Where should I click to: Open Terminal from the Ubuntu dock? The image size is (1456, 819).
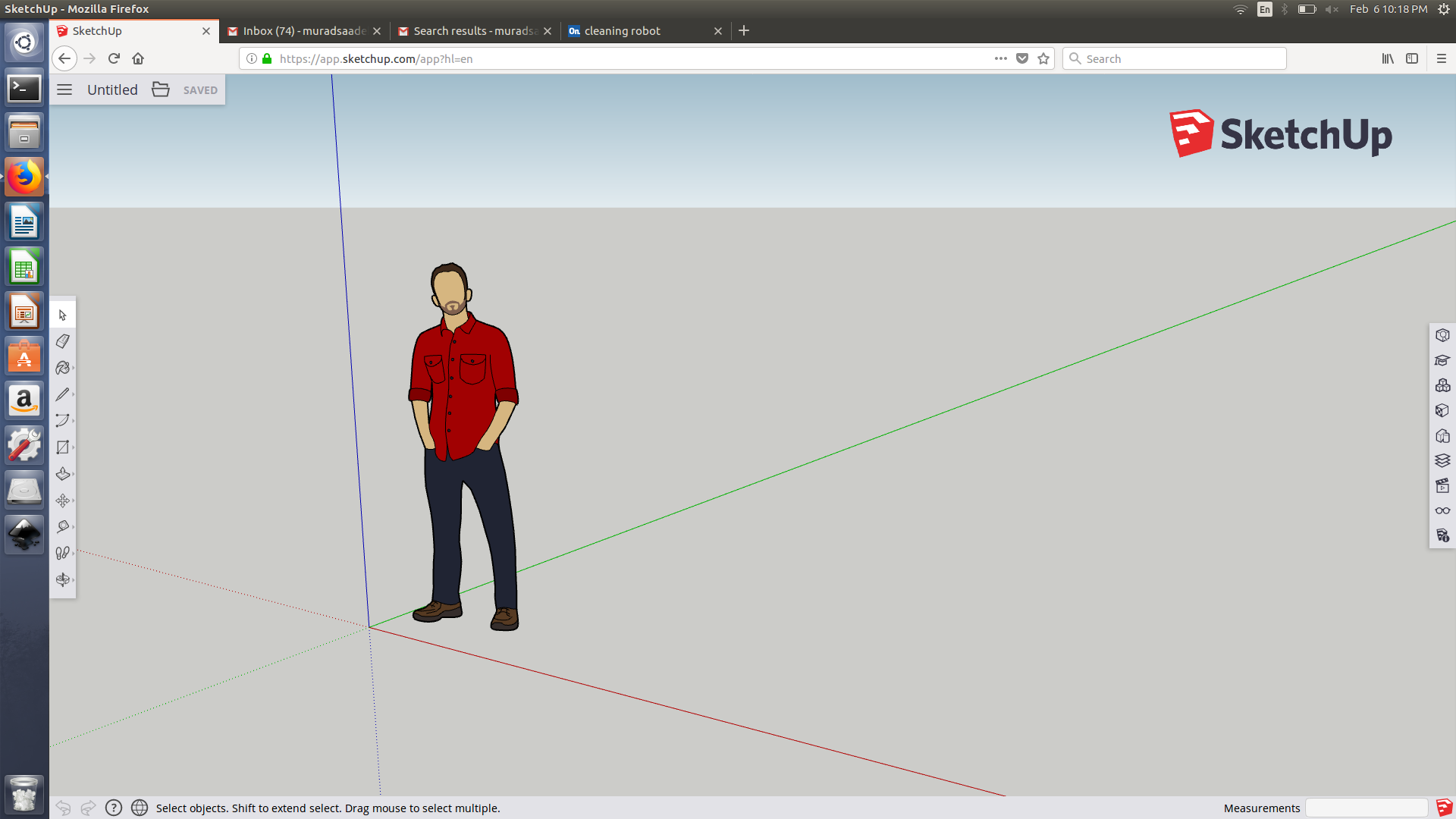click(x=24, y=88)
